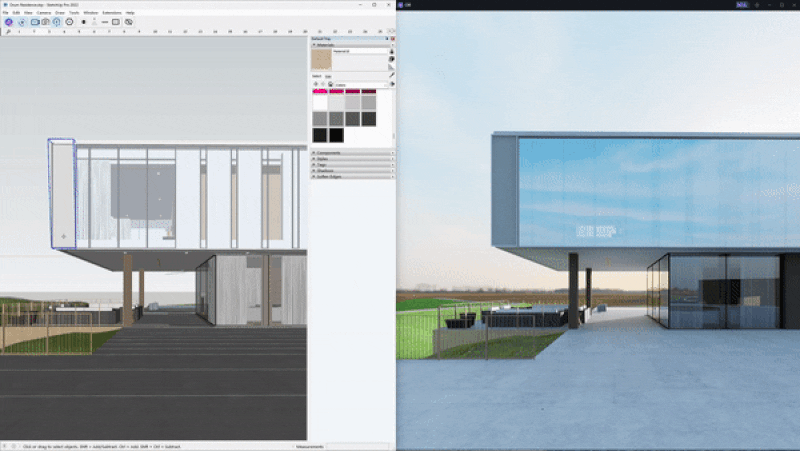The height and width of the screenshot is (451, 800).
Task: Click the In Model home icon
Action: [330, 84]
